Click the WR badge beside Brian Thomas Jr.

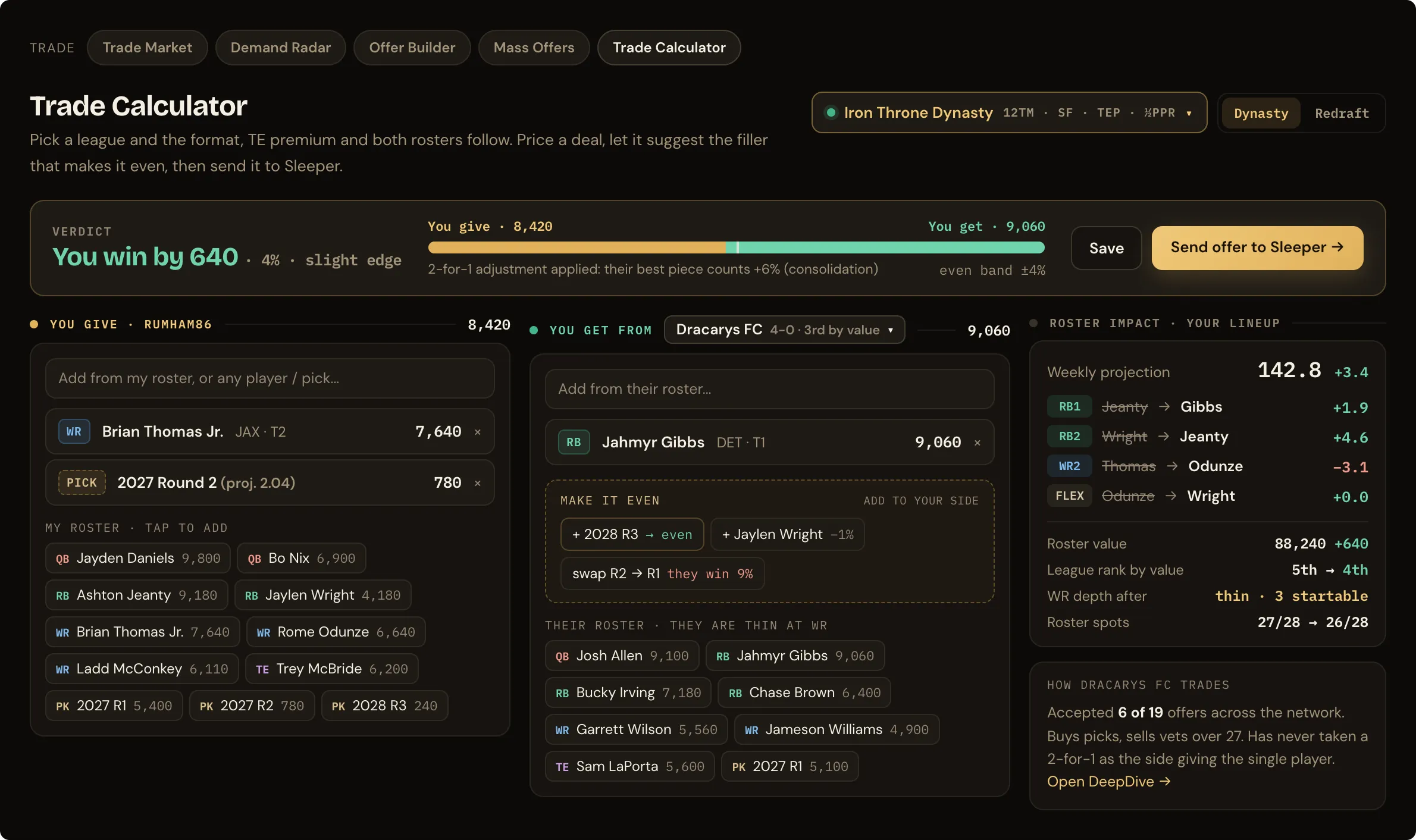[74, 432]
